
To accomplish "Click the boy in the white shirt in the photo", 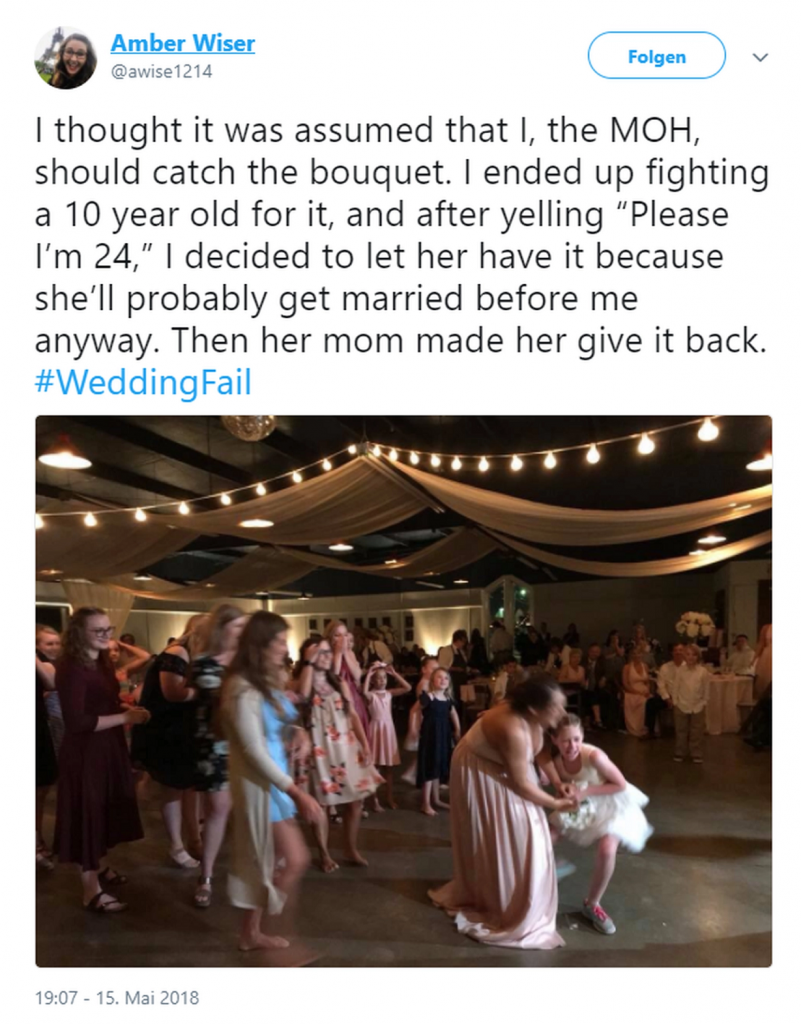I will tap(689, 702).
